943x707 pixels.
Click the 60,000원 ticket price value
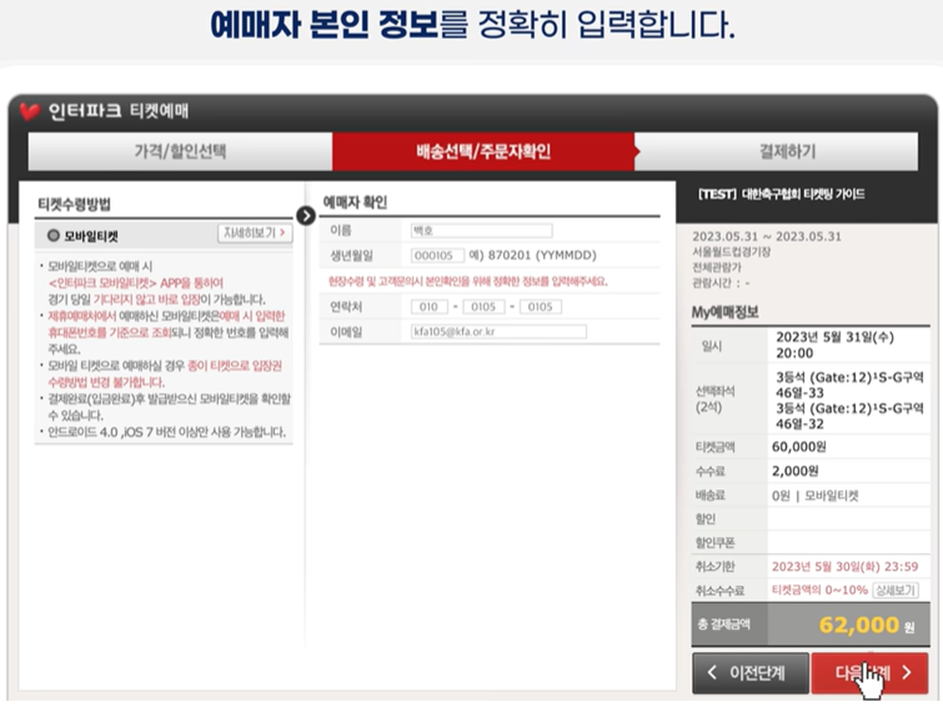pos(799,447)
